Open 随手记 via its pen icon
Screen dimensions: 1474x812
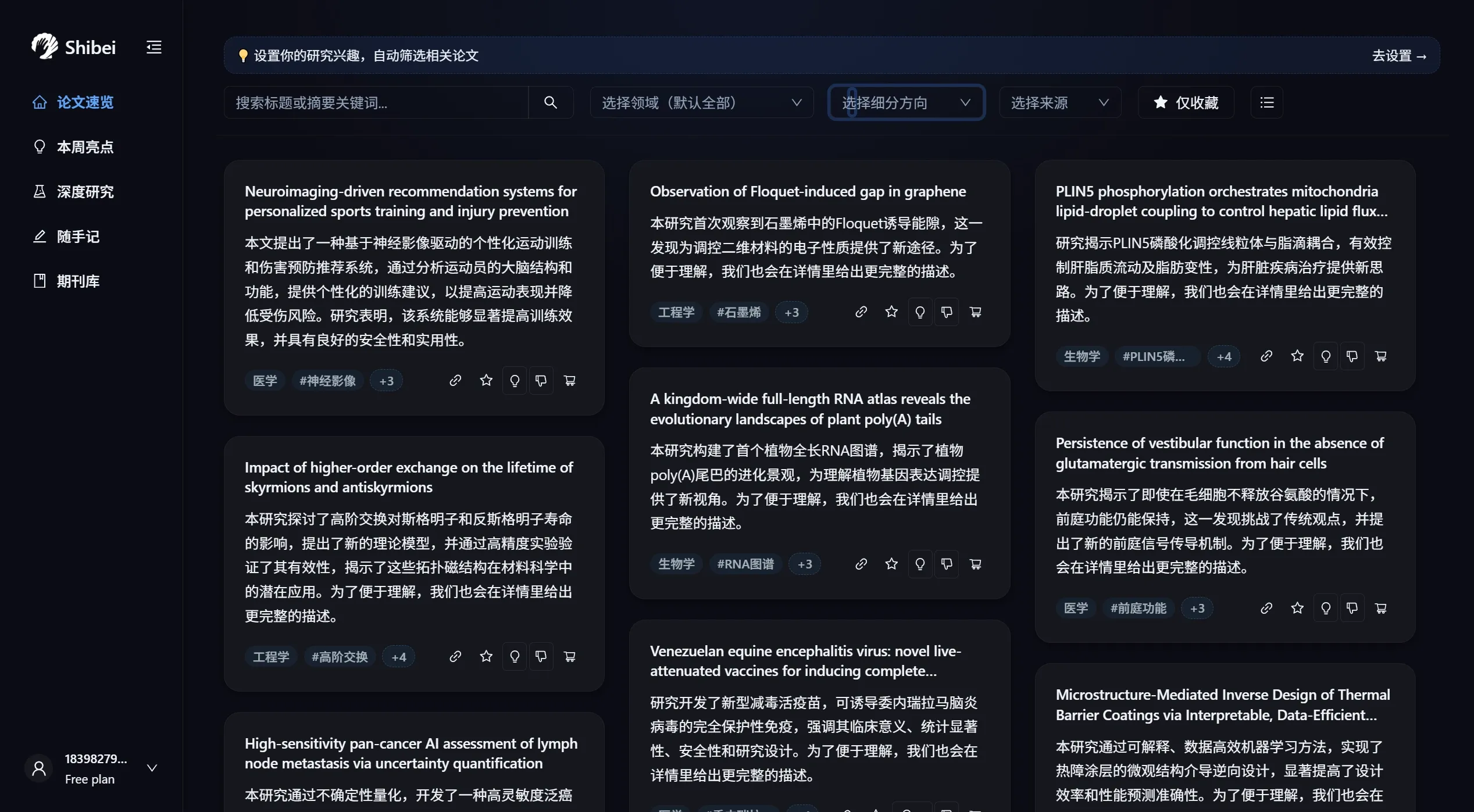(40, 236)
